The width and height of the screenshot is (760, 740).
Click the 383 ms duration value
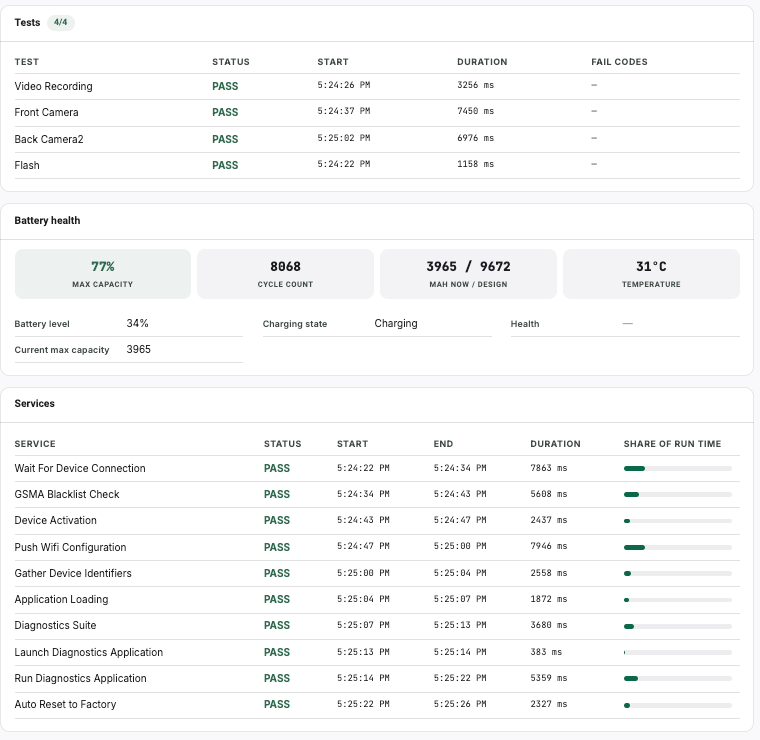[x=546, y=652]
